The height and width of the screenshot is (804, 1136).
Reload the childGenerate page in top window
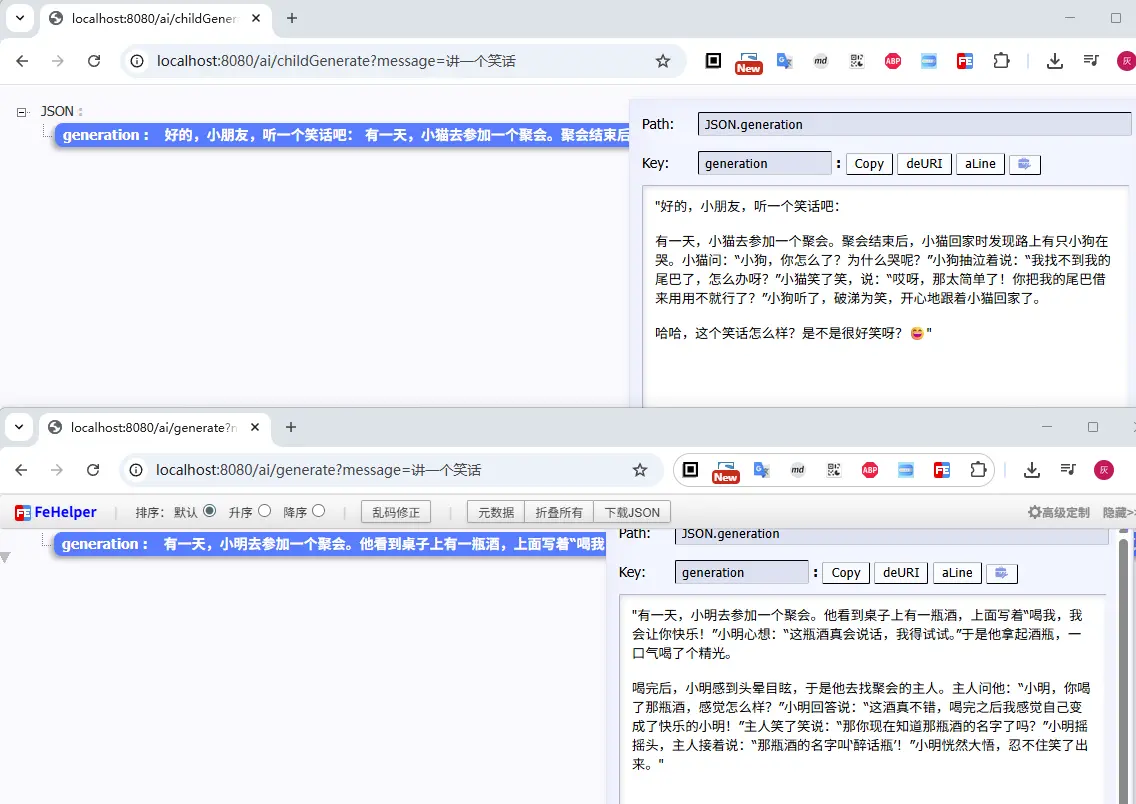pyautogui.click(x=94, y=61)
